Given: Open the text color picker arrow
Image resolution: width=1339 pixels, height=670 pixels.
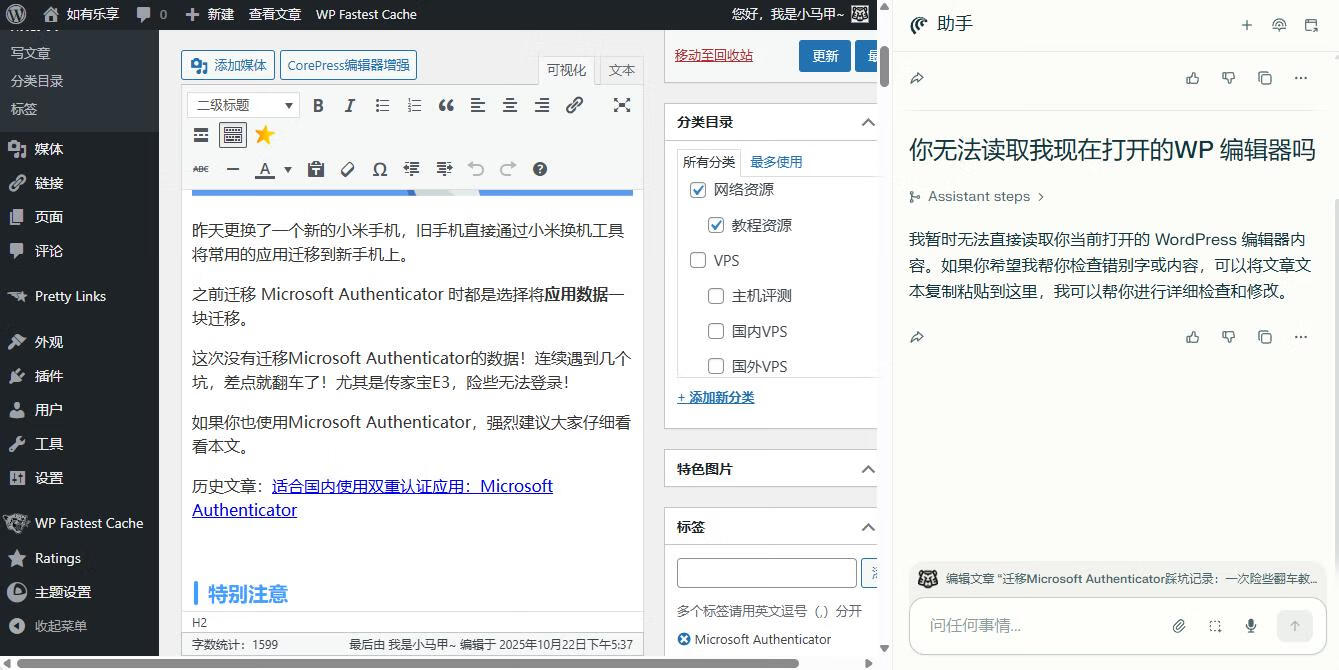Looking at the screenshot, I should (x=288, y=169).
